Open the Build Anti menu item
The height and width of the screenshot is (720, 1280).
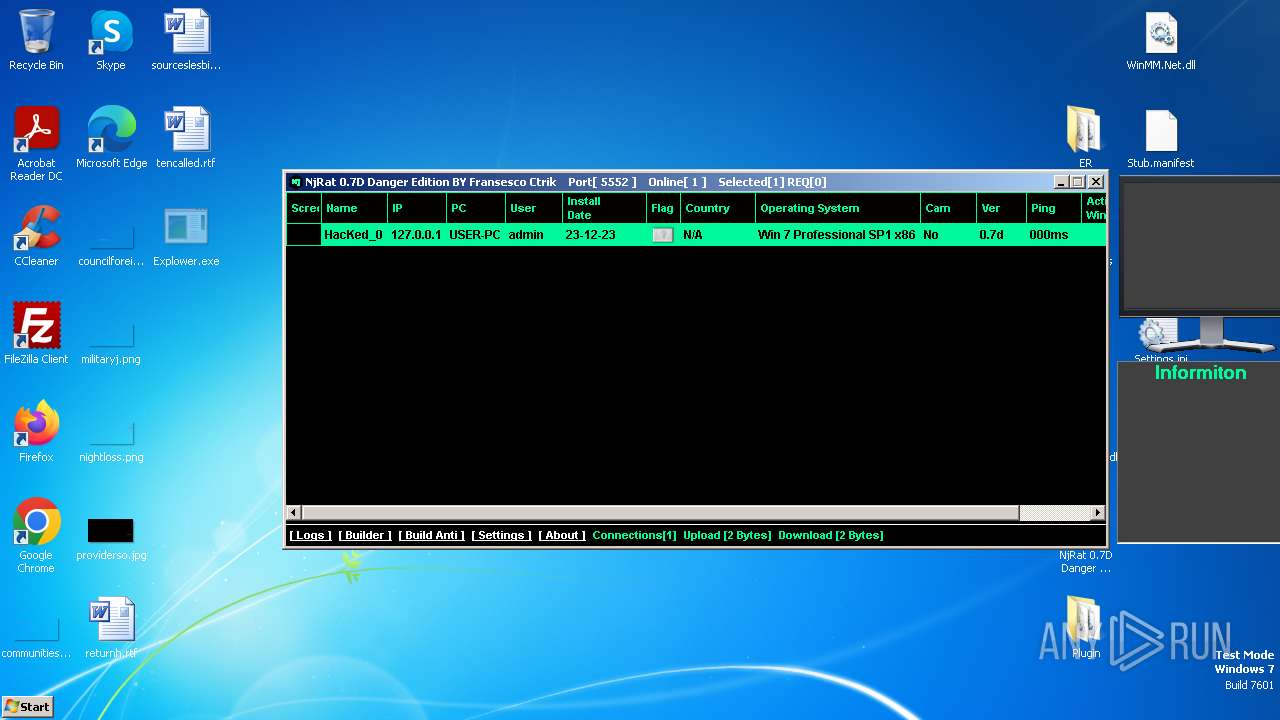(x=432, y=535)
